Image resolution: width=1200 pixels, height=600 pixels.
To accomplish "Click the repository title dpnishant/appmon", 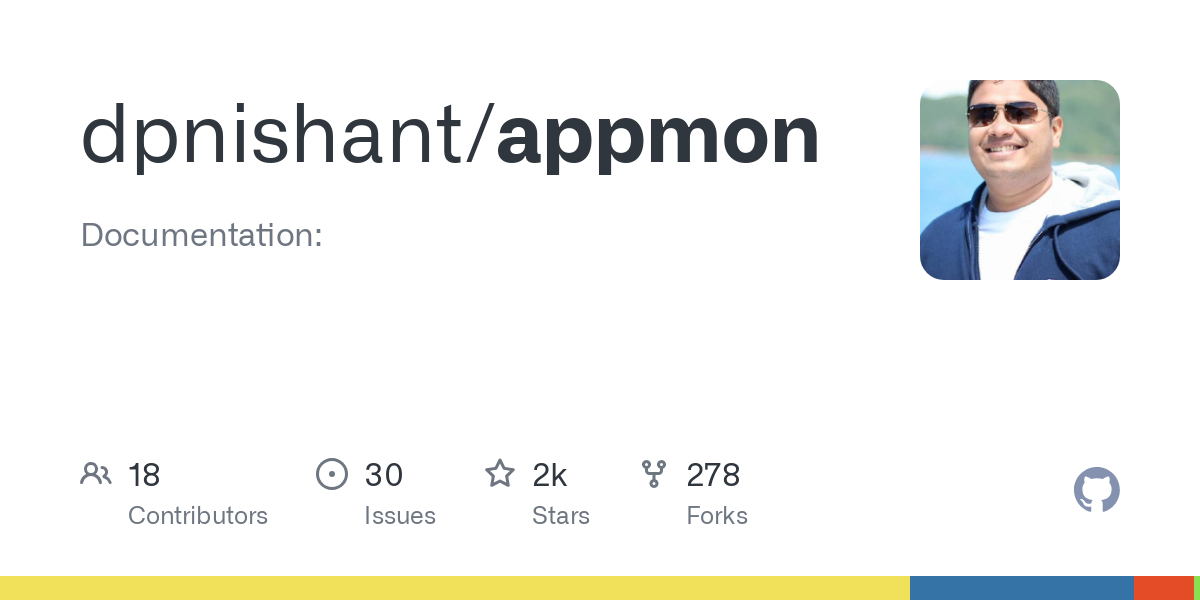I will (x=450, y=136).
